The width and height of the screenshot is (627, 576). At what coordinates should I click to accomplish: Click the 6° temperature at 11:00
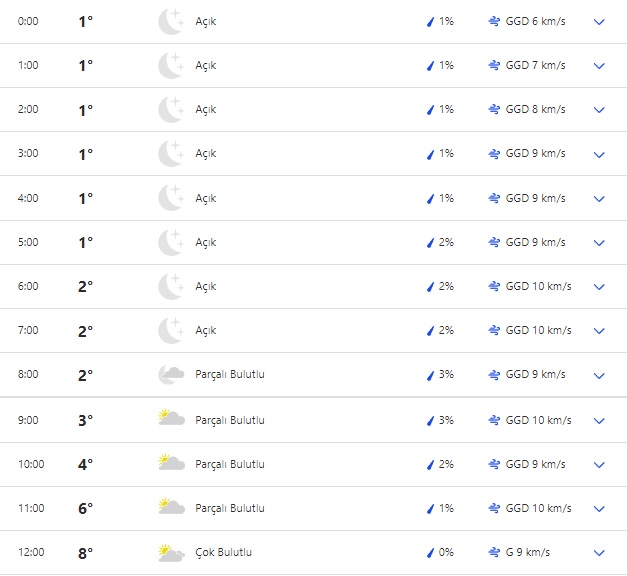pos(86,508)
